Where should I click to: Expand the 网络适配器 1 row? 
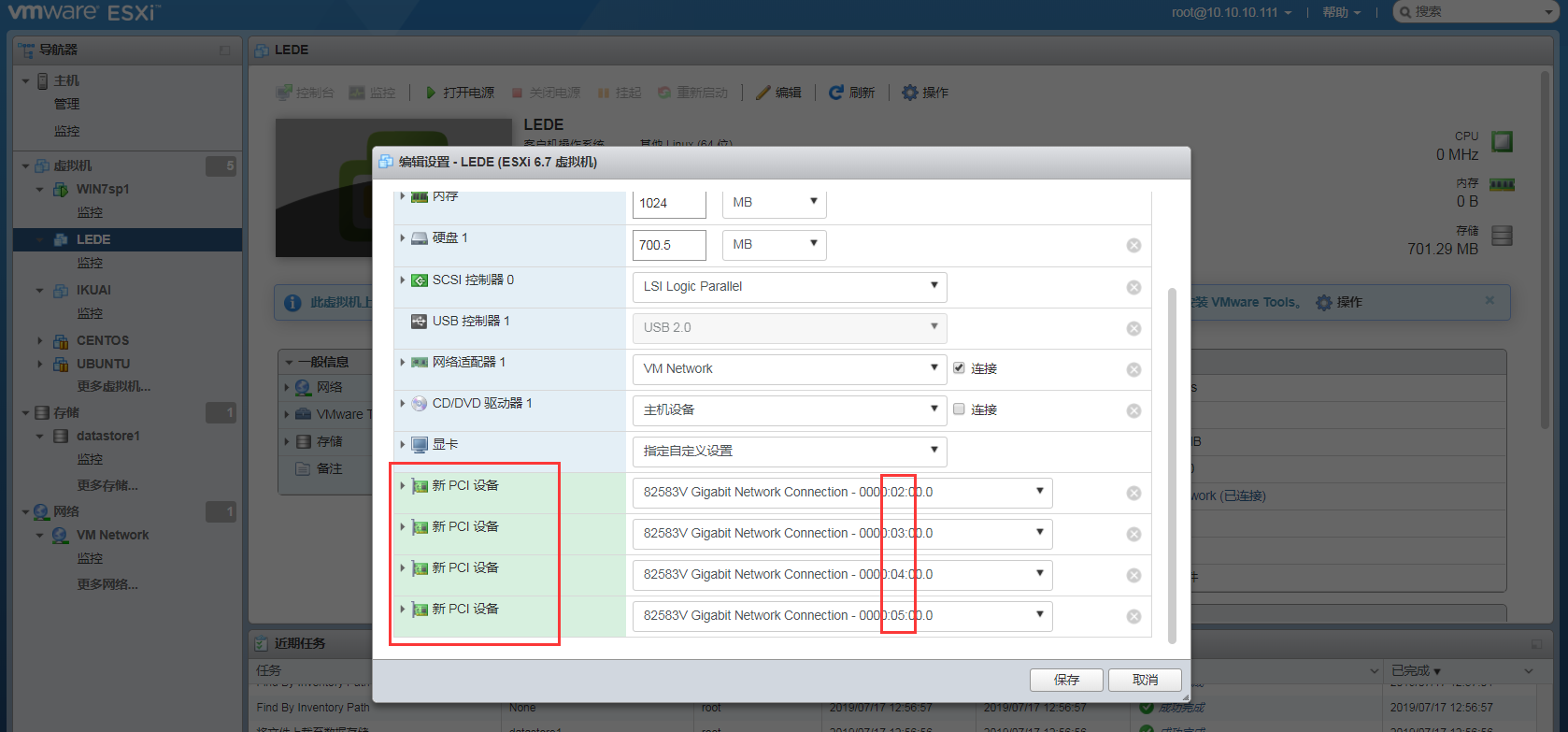click(403, 362)
